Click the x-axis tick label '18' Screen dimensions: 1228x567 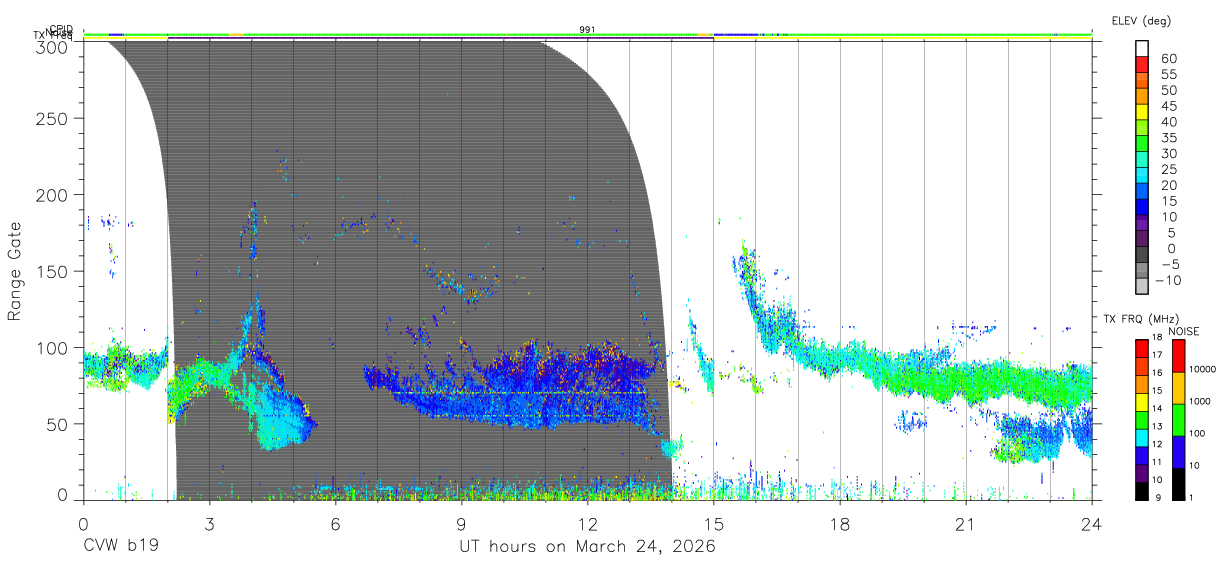click(839, 523)
